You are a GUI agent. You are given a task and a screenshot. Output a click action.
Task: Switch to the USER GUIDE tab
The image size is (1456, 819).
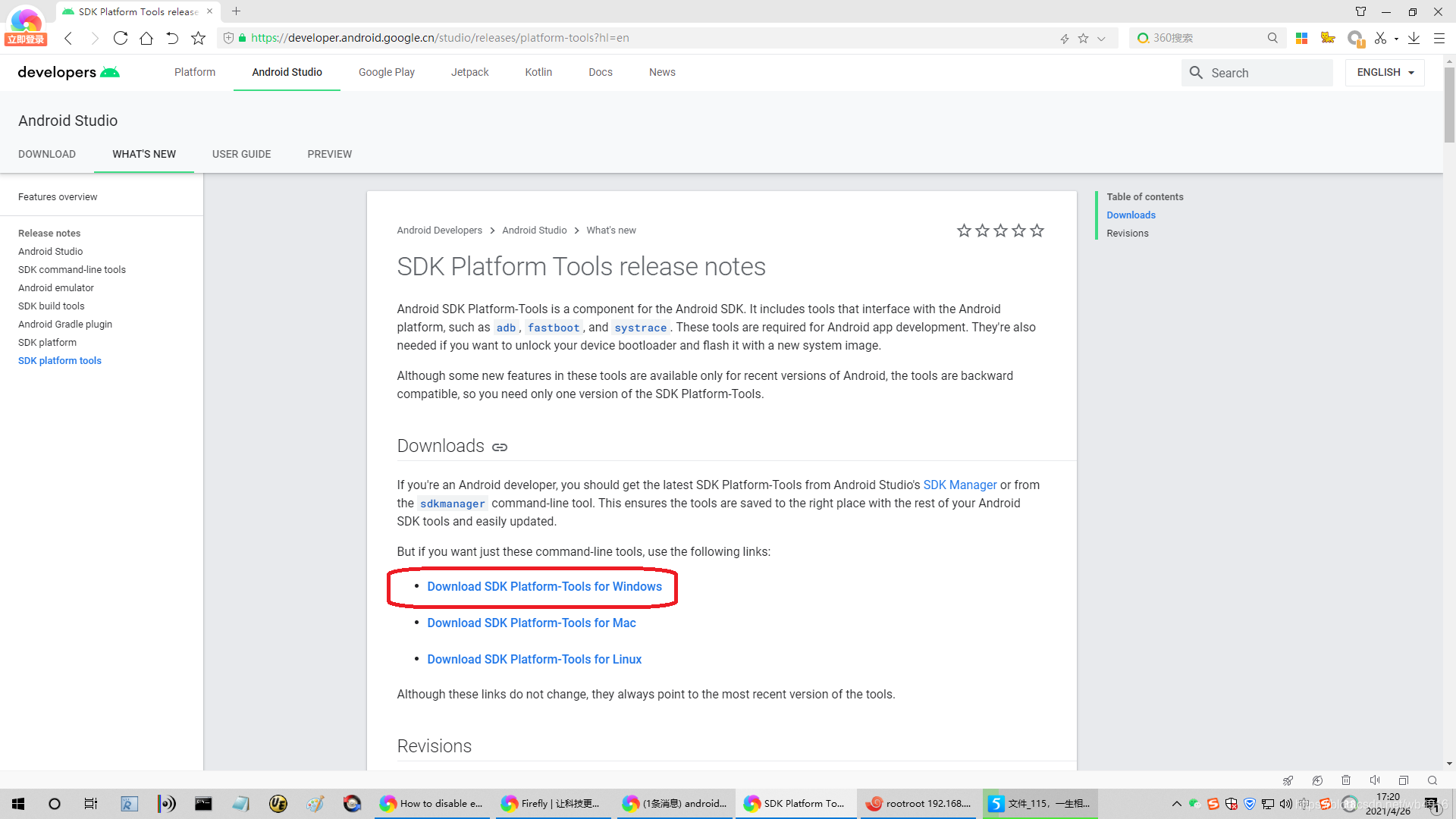coord(241,154)
